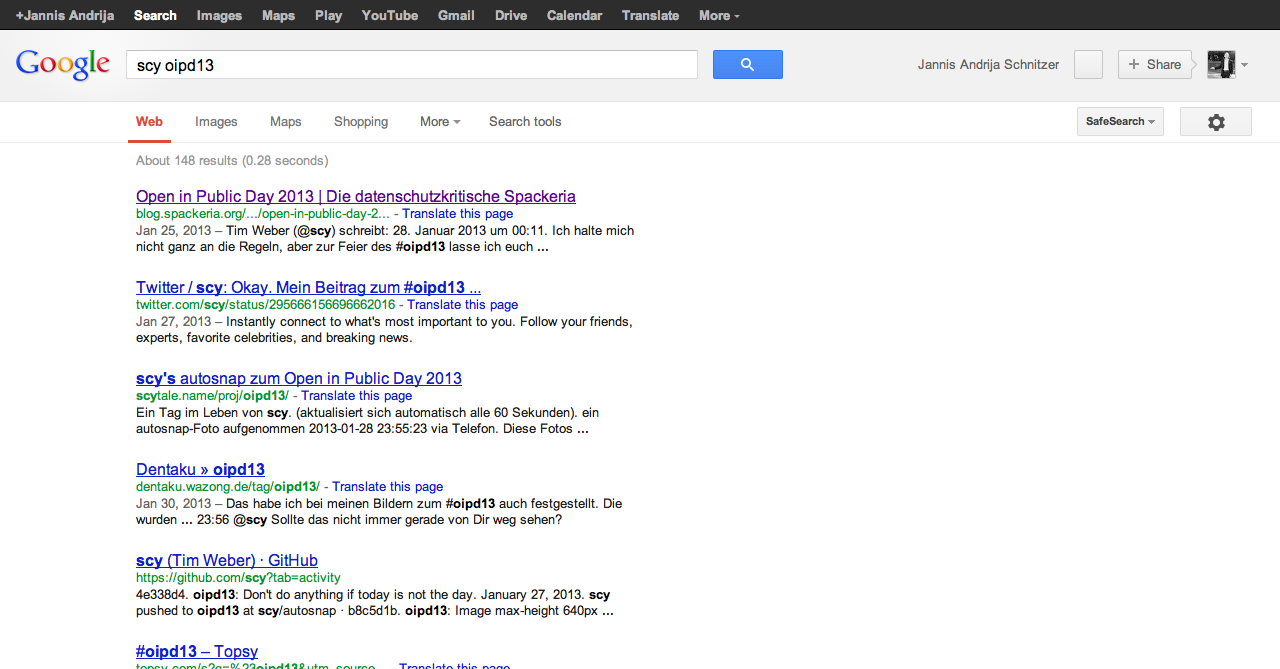
Task: Click the About 148 results text
Action: click(232, 160)
